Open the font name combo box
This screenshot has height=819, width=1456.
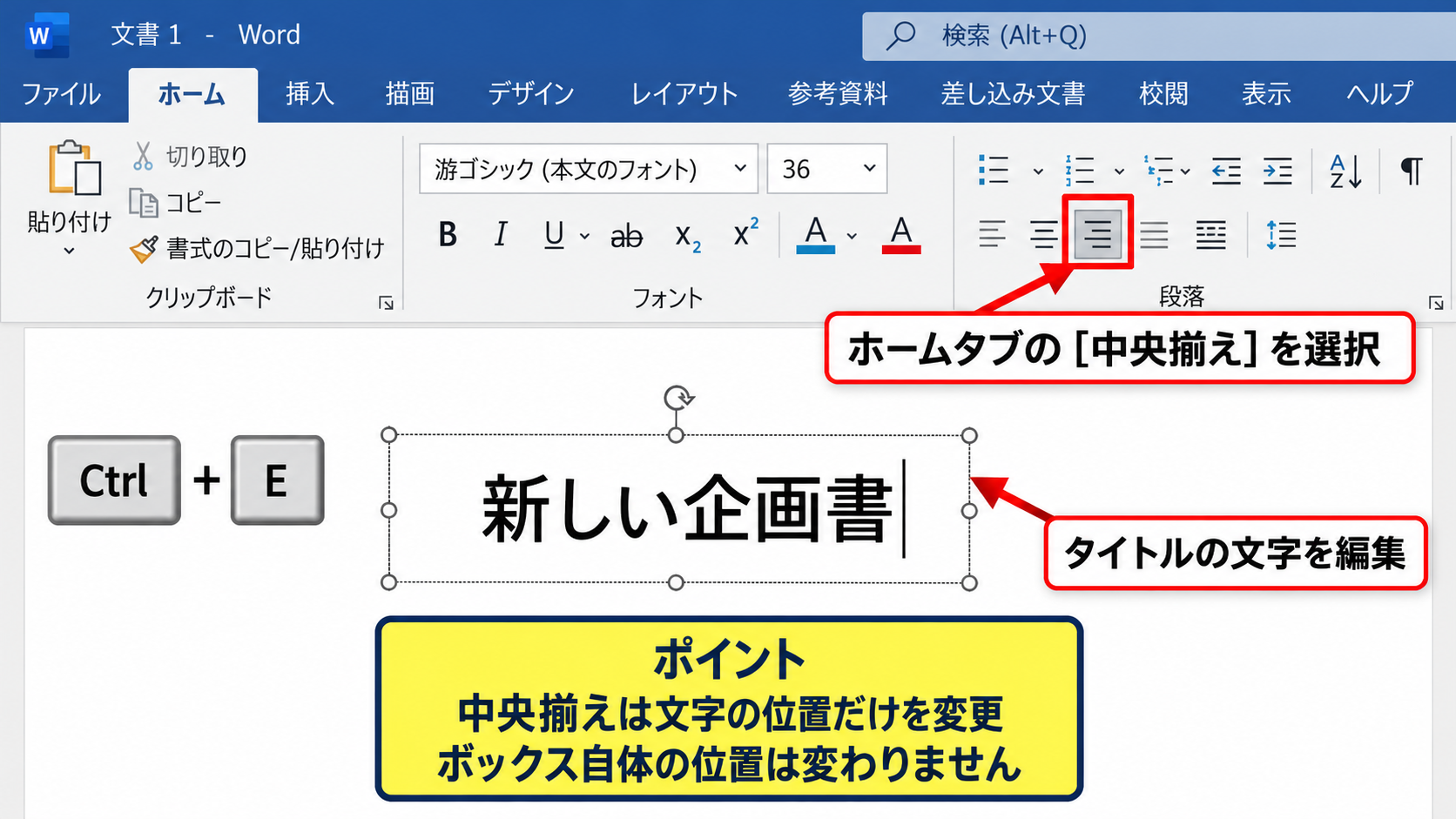[x=589, y=168]
